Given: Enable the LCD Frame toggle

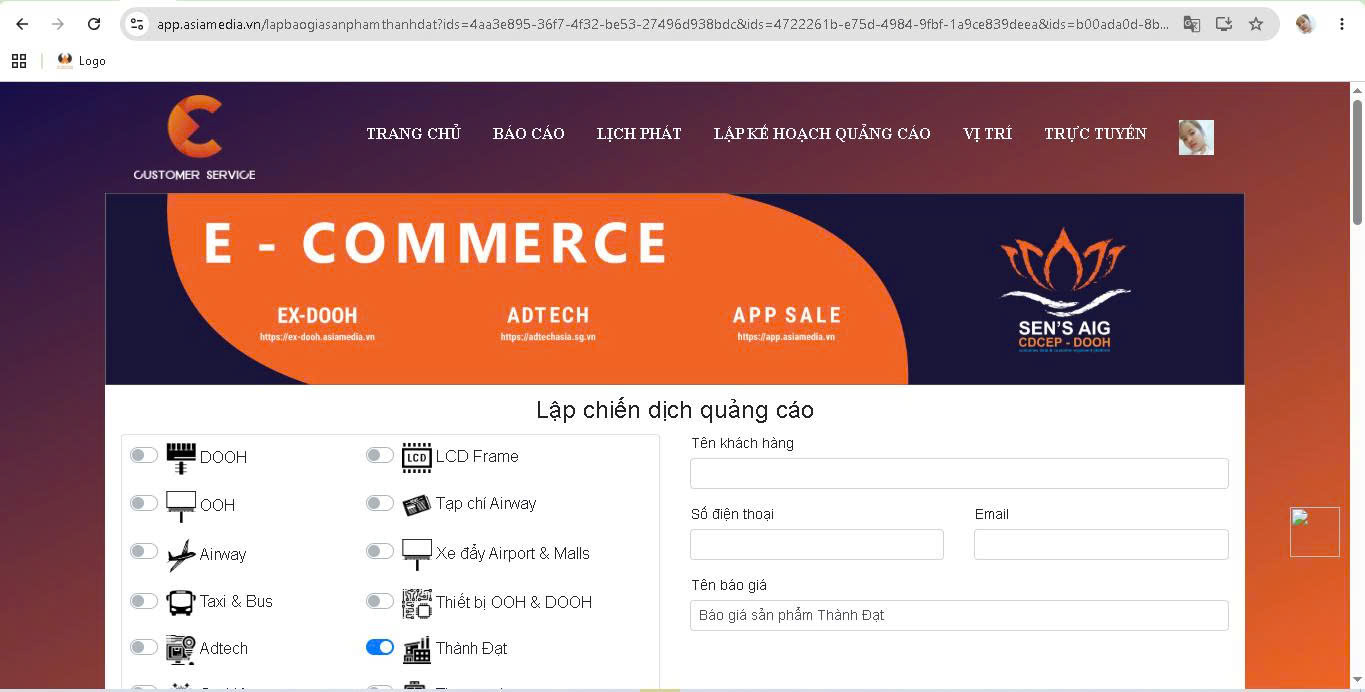Looking at the screenshot, I should pyautogui.click(x=380, y=455).
